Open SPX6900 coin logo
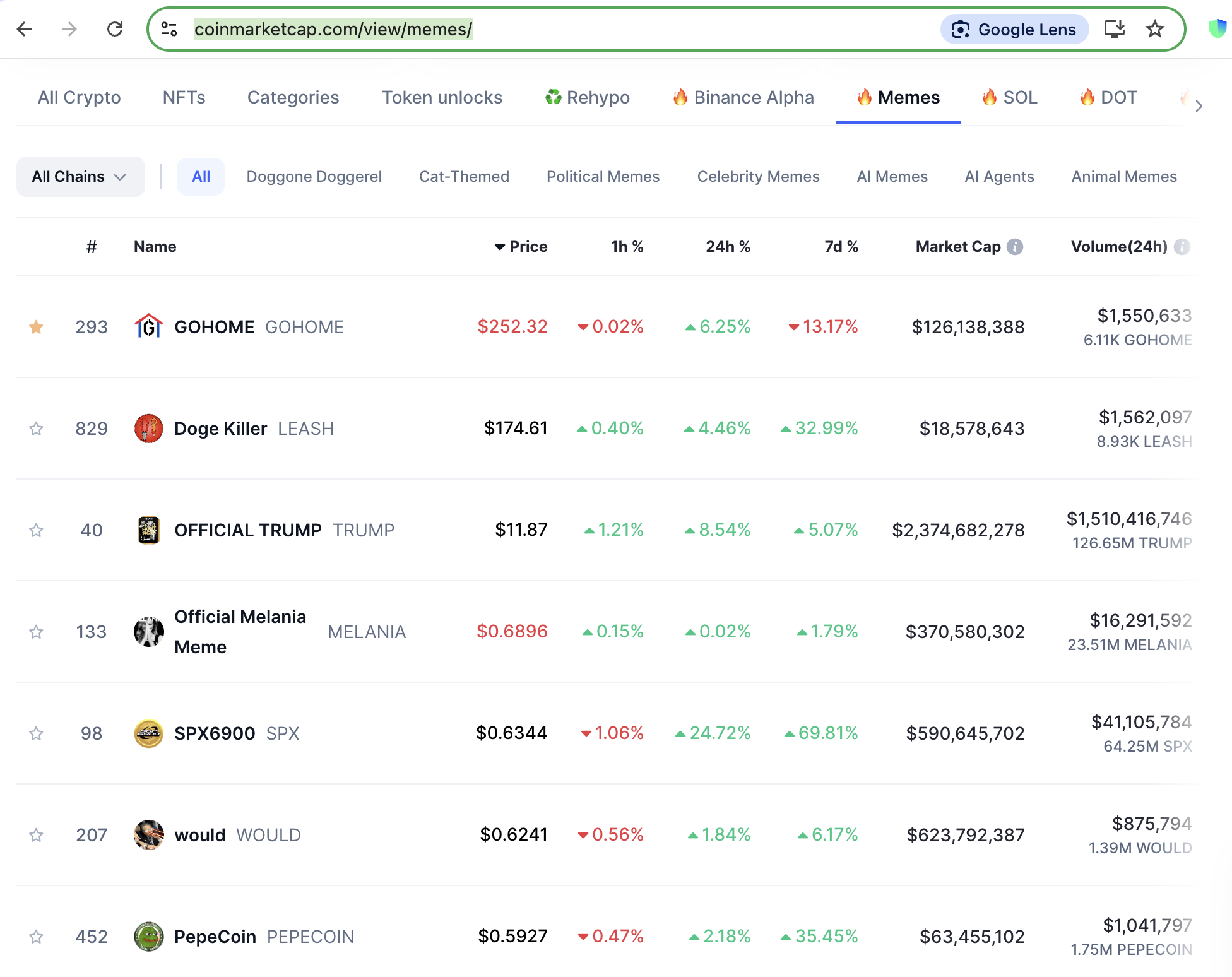Screen dimensions: 1232x977 pyautogui.click(x=149, y=733)
